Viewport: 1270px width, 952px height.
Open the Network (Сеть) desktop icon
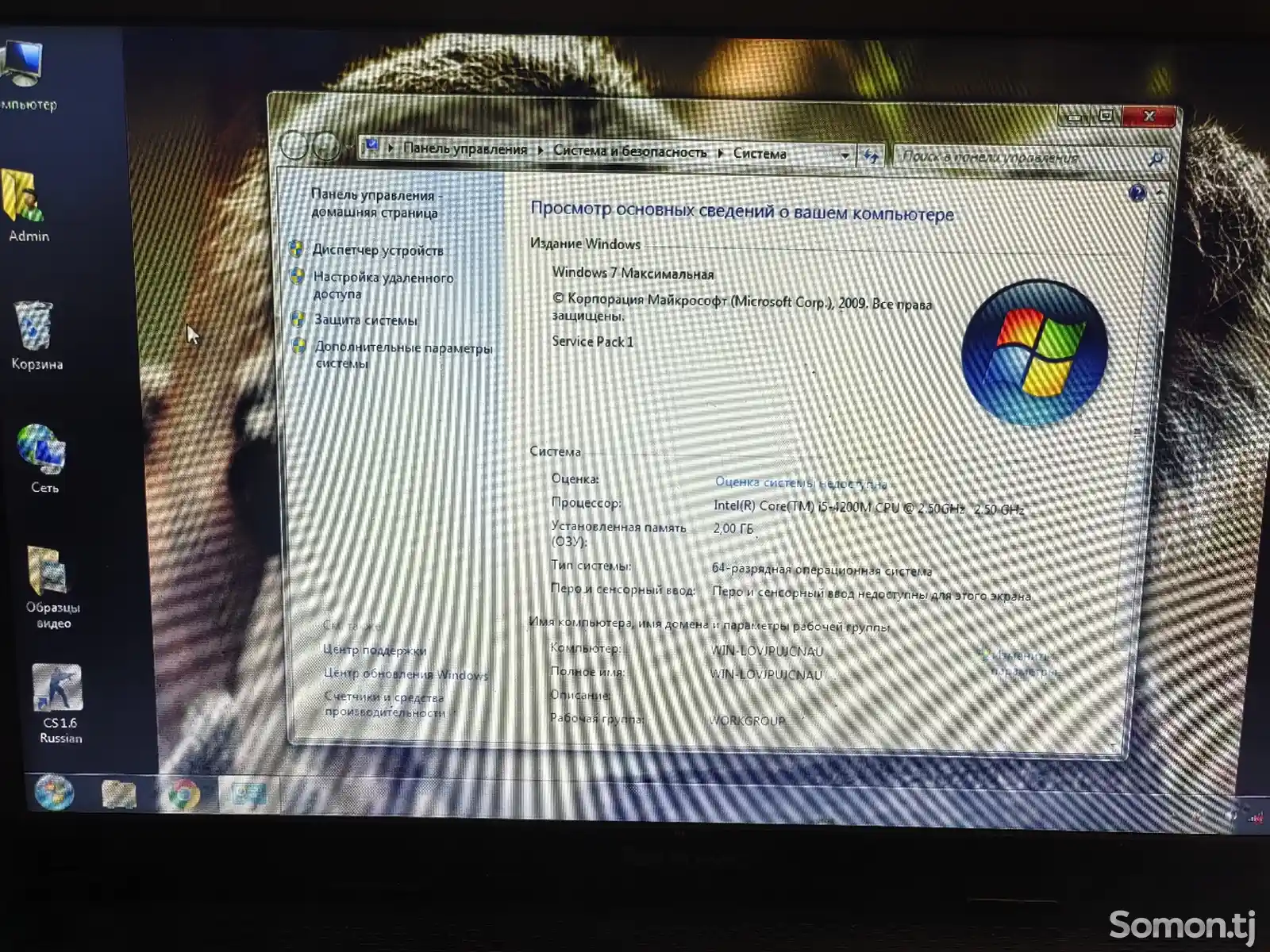(43, 459)
